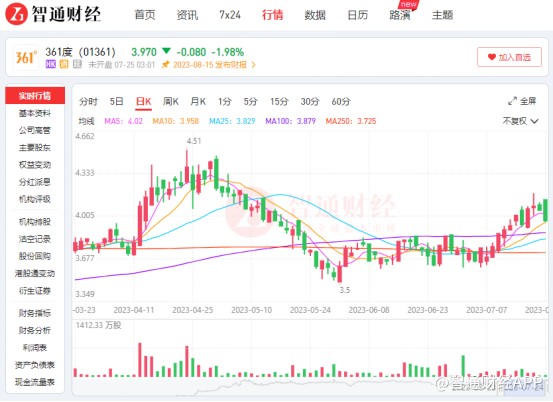Screen dimensions: 553x402
Task: Open 主要股东 in sidebar
Action: pyautogui.click(x=35, y=147)
